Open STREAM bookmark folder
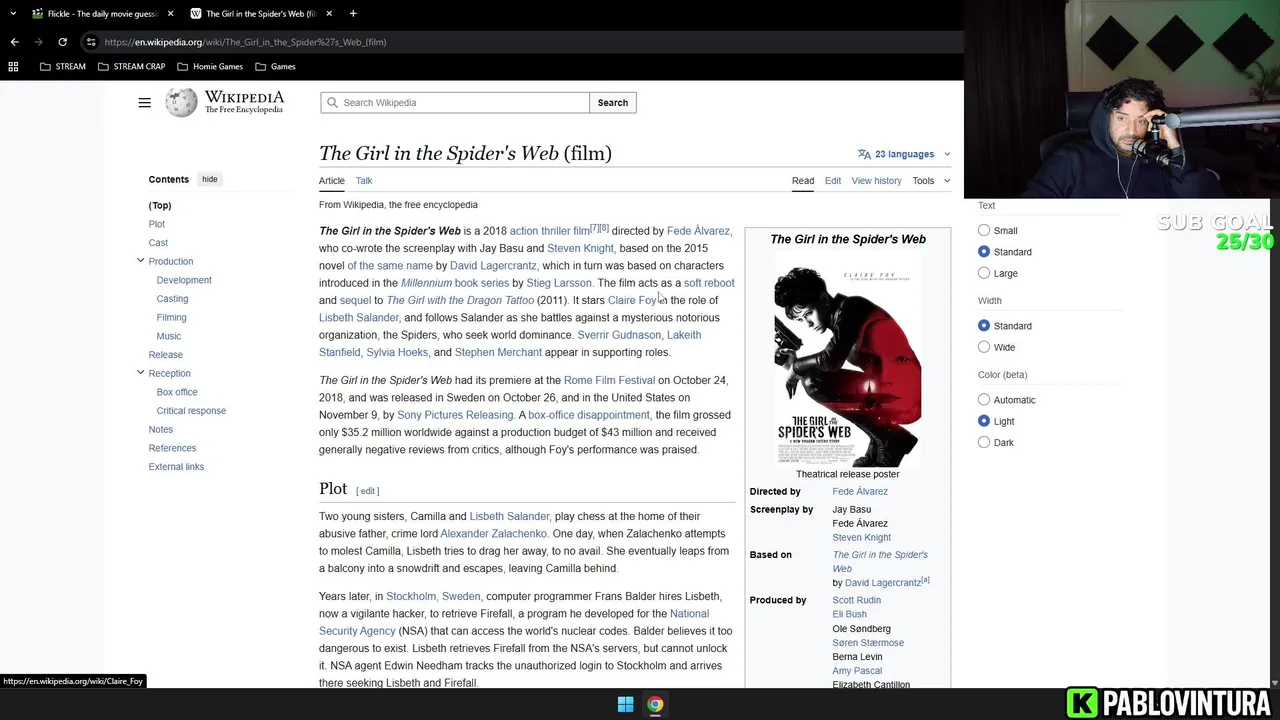 coord(63,66)
